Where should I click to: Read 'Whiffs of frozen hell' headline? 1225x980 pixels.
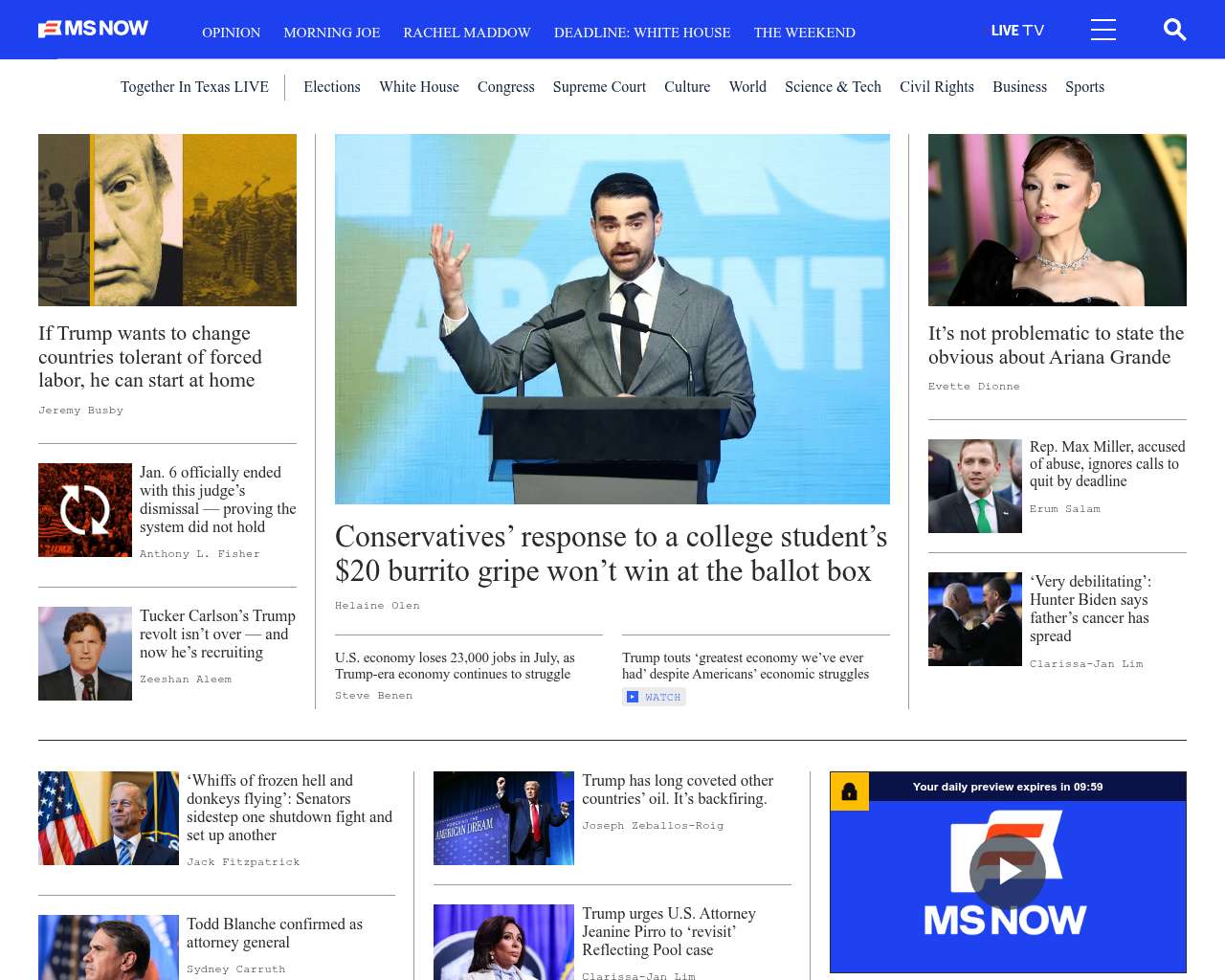pos(289,808)
